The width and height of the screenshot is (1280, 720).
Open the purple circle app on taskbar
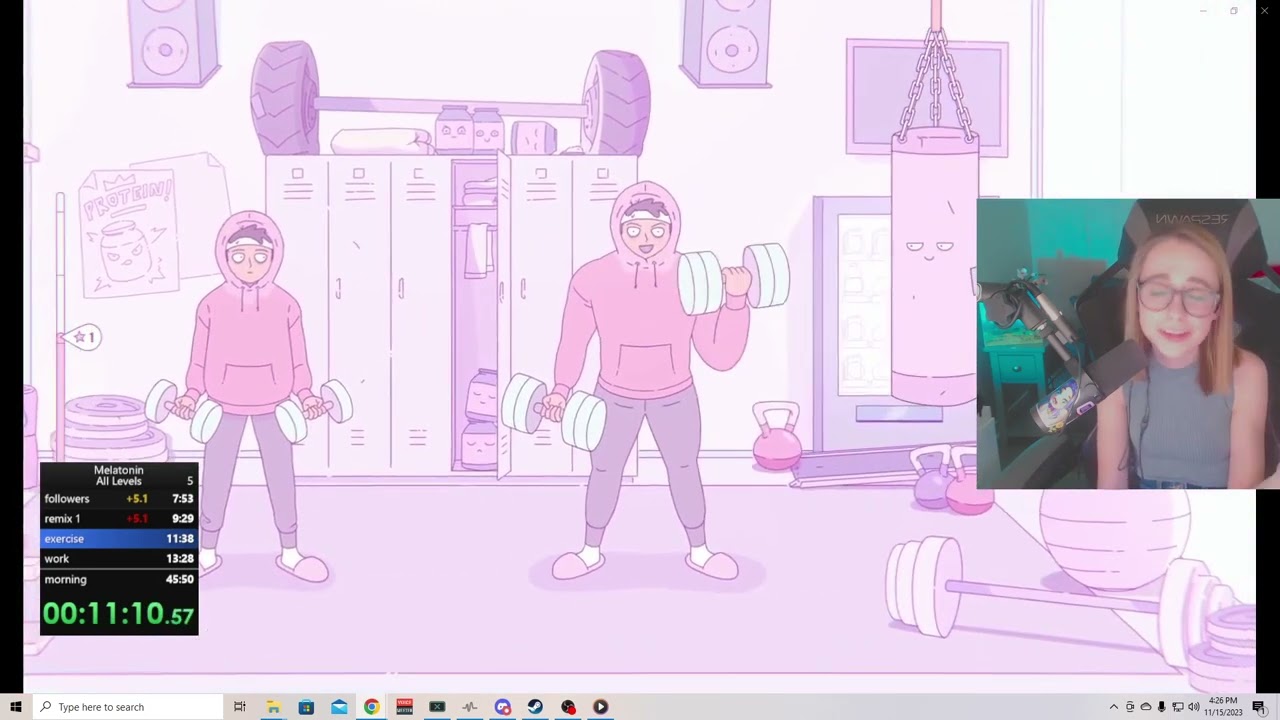(x=503, y=707)
